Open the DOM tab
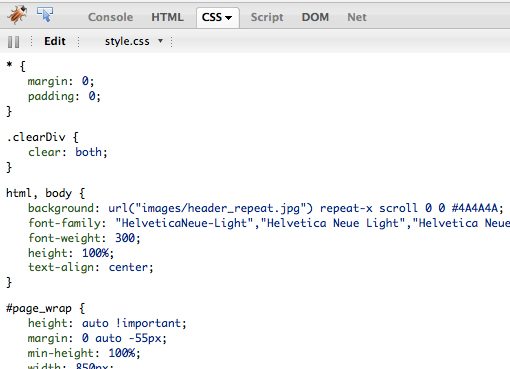The height and width of the screenshot is (369, 510). coord(315,17)
